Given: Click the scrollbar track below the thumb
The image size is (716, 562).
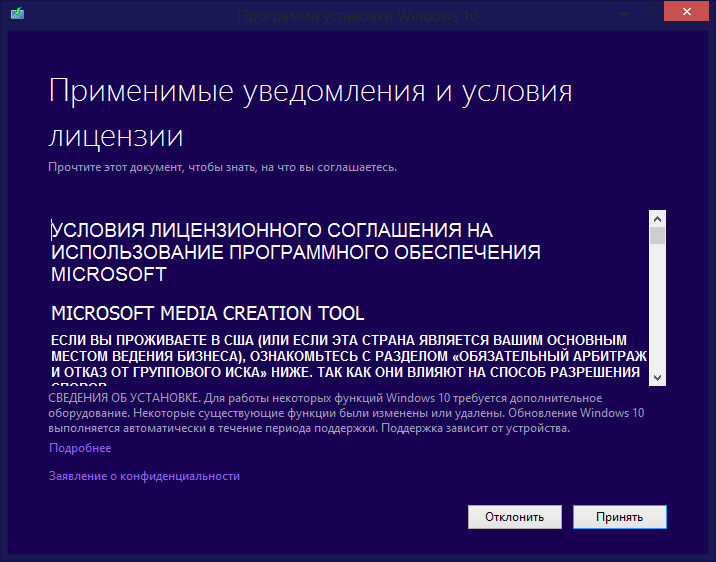Looking at the screenshot, I should 658,307.
